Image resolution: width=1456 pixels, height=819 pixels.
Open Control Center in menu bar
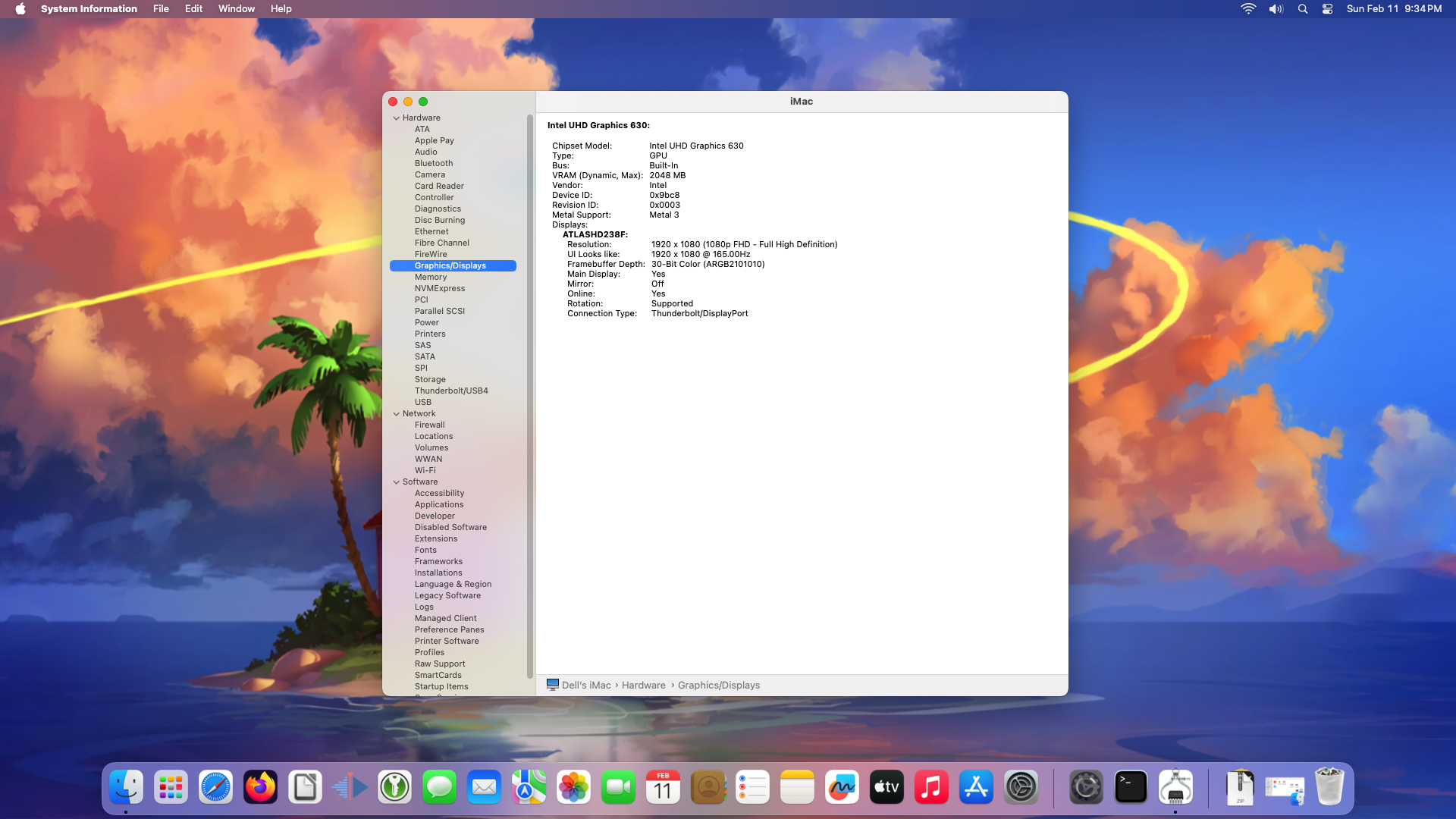(x=1327, y=9)
